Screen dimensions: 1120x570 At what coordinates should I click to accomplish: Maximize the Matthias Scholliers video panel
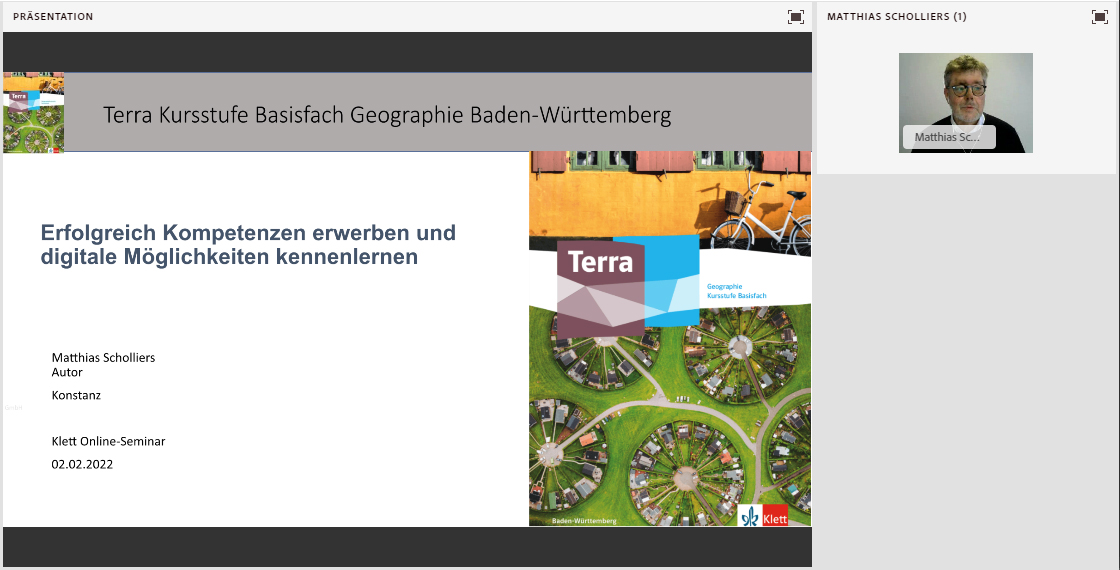pos(1100,16)
